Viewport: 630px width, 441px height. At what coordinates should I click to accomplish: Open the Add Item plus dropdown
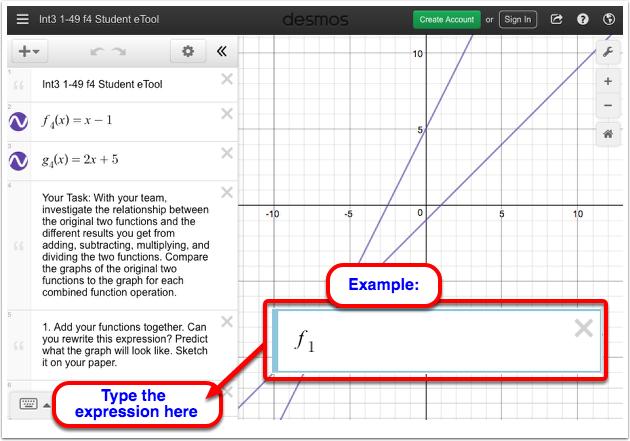tap(29, 51)
